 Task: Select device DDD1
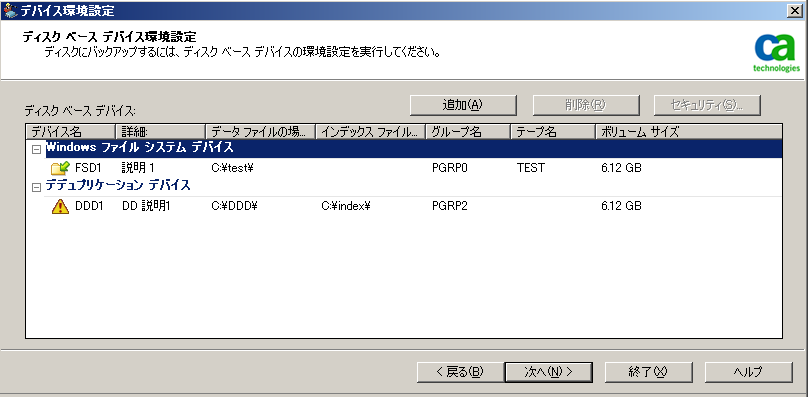[x=89, y=207]
